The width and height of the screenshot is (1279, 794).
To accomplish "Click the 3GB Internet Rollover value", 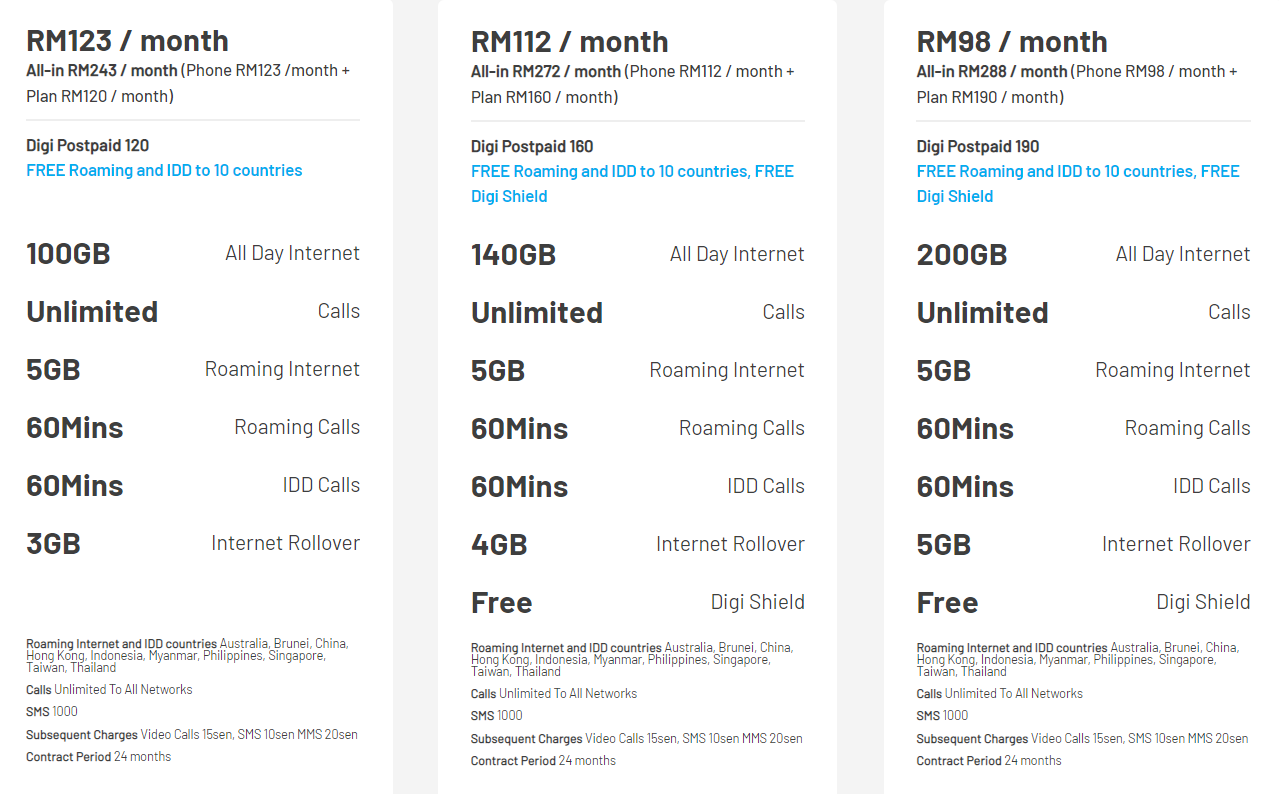I will click(53, 544).
